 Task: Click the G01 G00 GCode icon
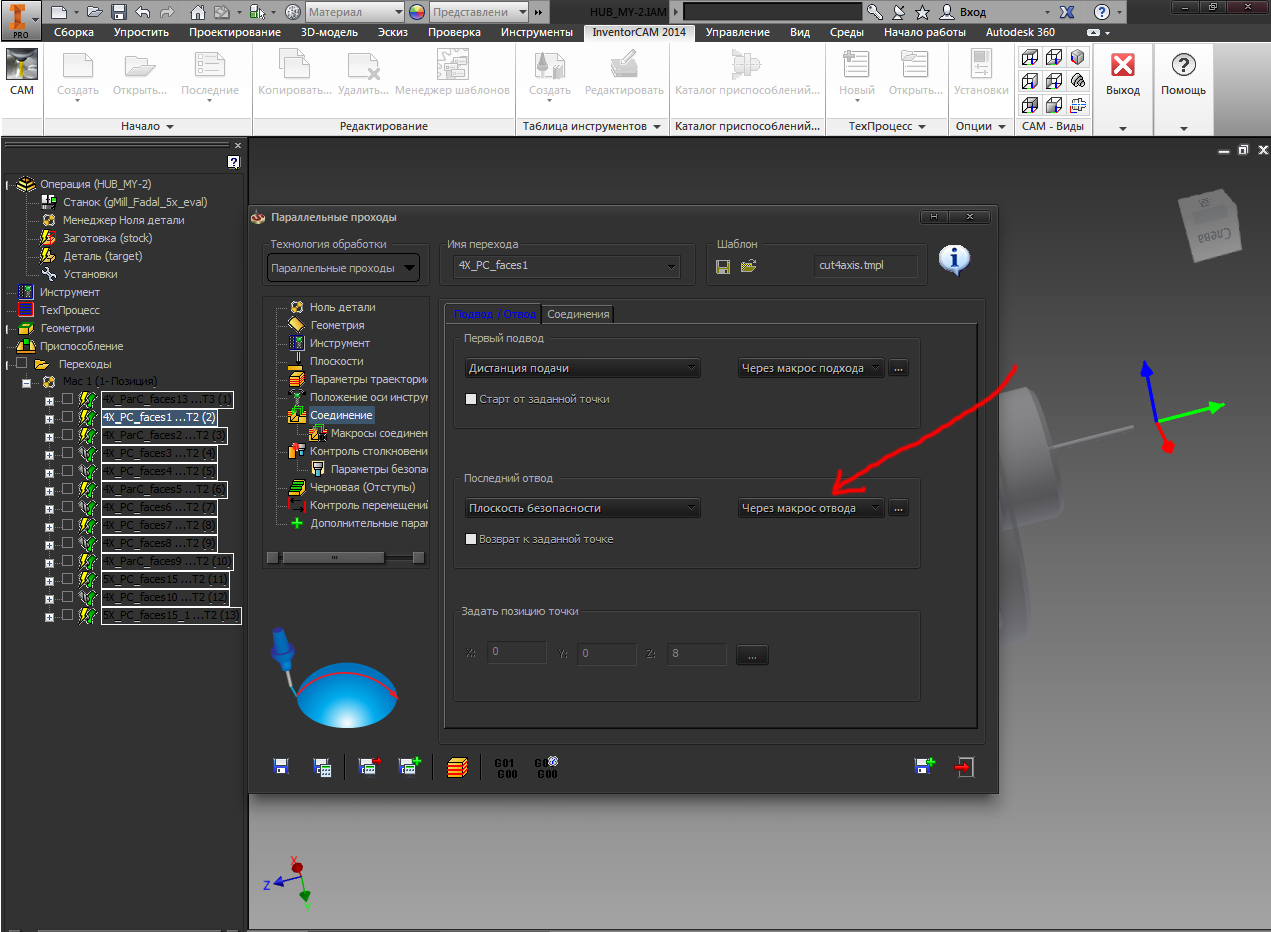coord(506,767)
